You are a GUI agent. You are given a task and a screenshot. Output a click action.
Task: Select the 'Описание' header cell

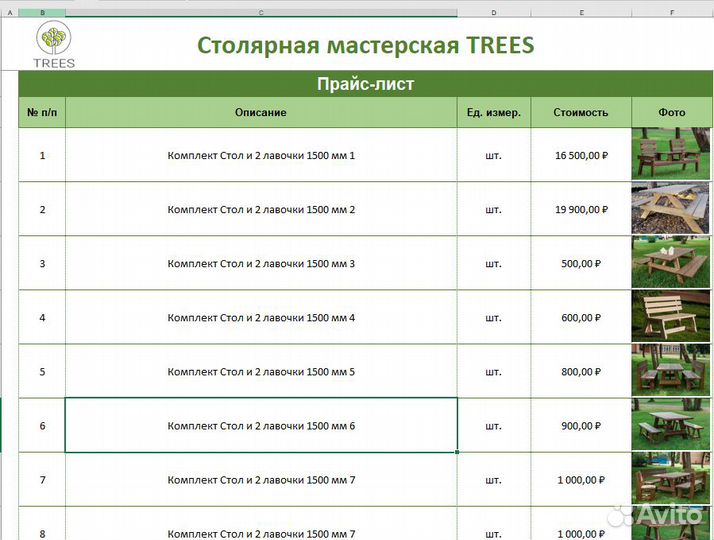261,113
